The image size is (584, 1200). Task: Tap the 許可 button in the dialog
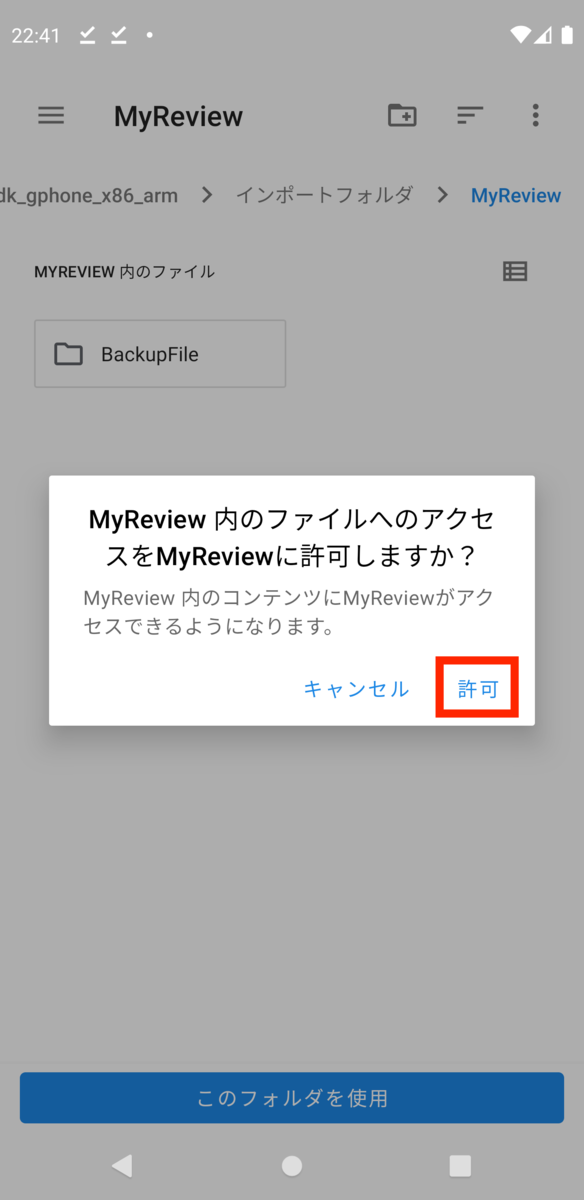pos(478,689)
